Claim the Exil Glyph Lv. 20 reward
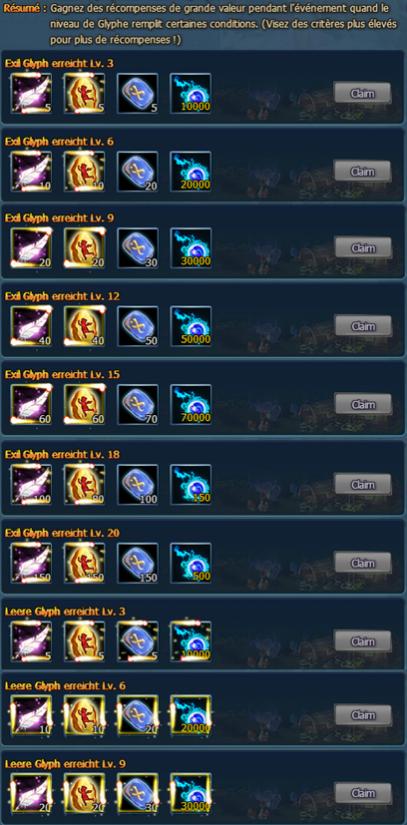Image resolution: width=407 pixels, height=825 pixels. coord(363,563)
